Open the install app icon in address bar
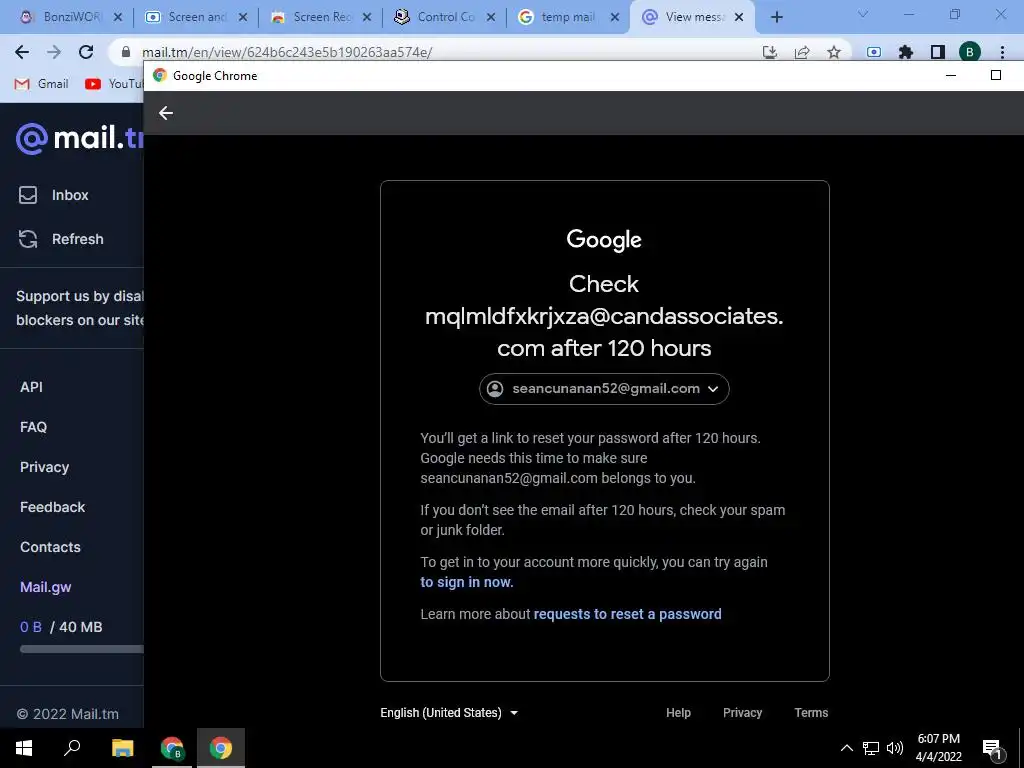1024x768 pixels. click(770, 52)
